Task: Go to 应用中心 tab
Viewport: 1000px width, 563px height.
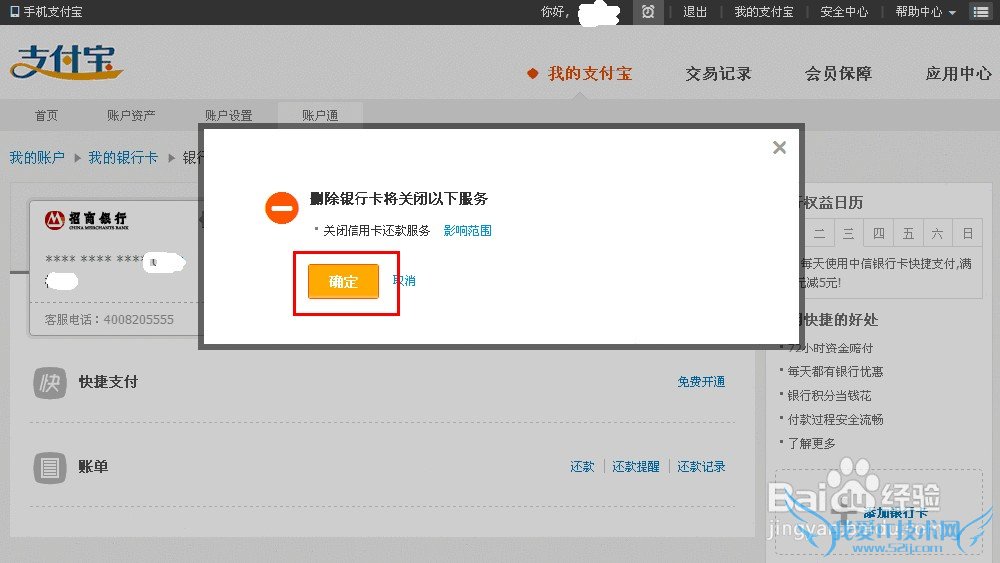Action: 958,73
